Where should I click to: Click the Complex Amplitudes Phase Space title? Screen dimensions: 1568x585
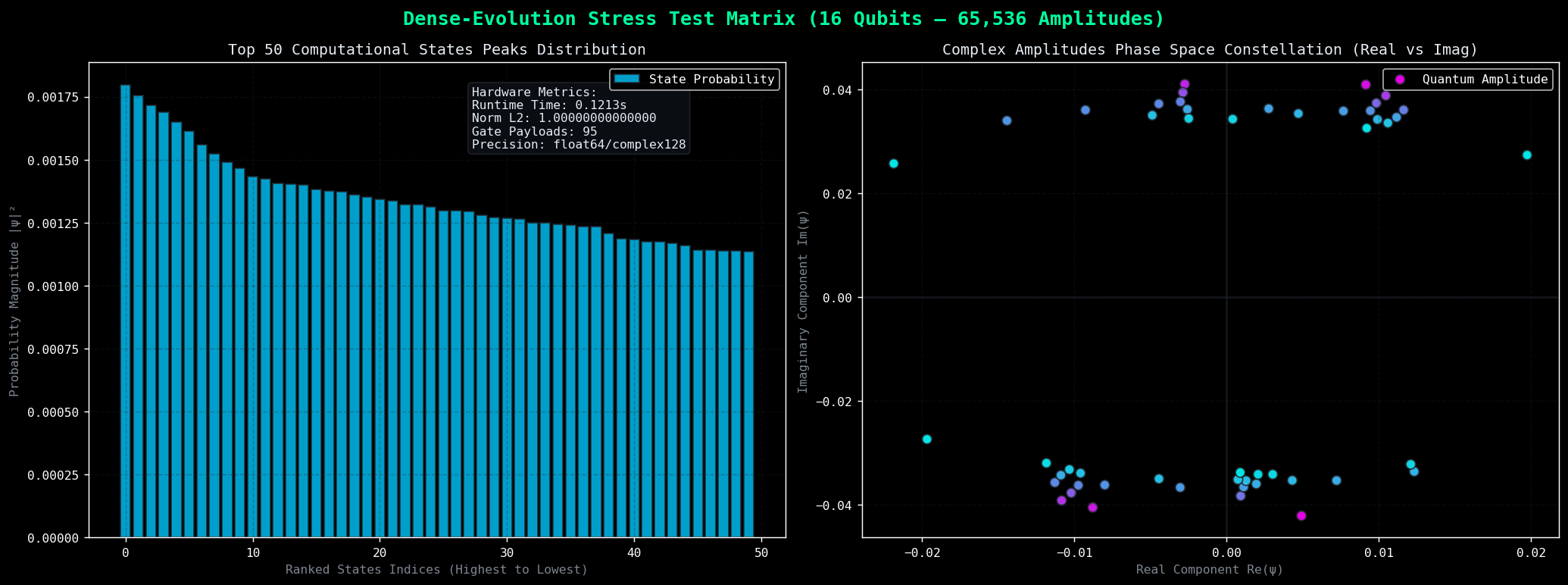pyautogui.click(x=1210, y=50)
